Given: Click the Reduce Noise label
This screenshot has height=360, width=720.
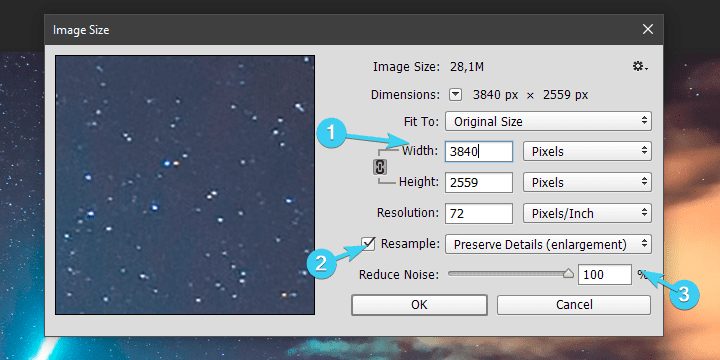Looking at the screenshot, I should coord(399,275).
